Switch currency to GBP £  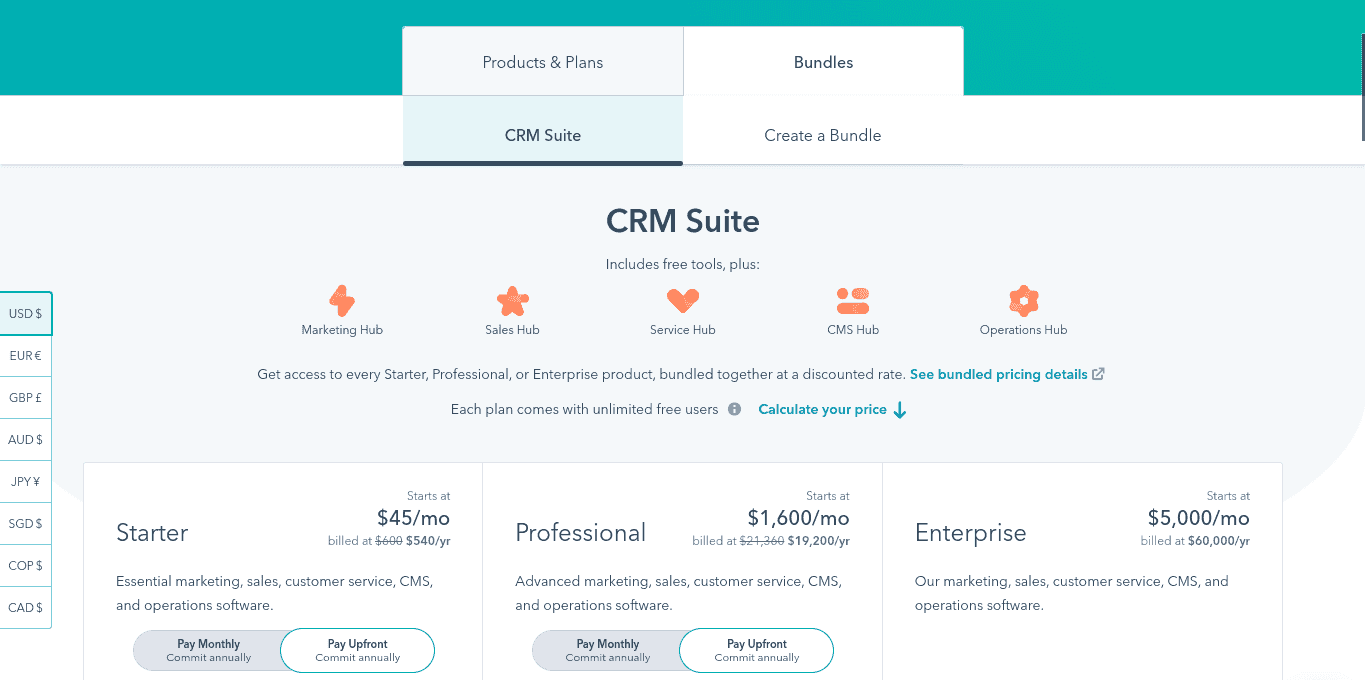[x=26, y=397]
